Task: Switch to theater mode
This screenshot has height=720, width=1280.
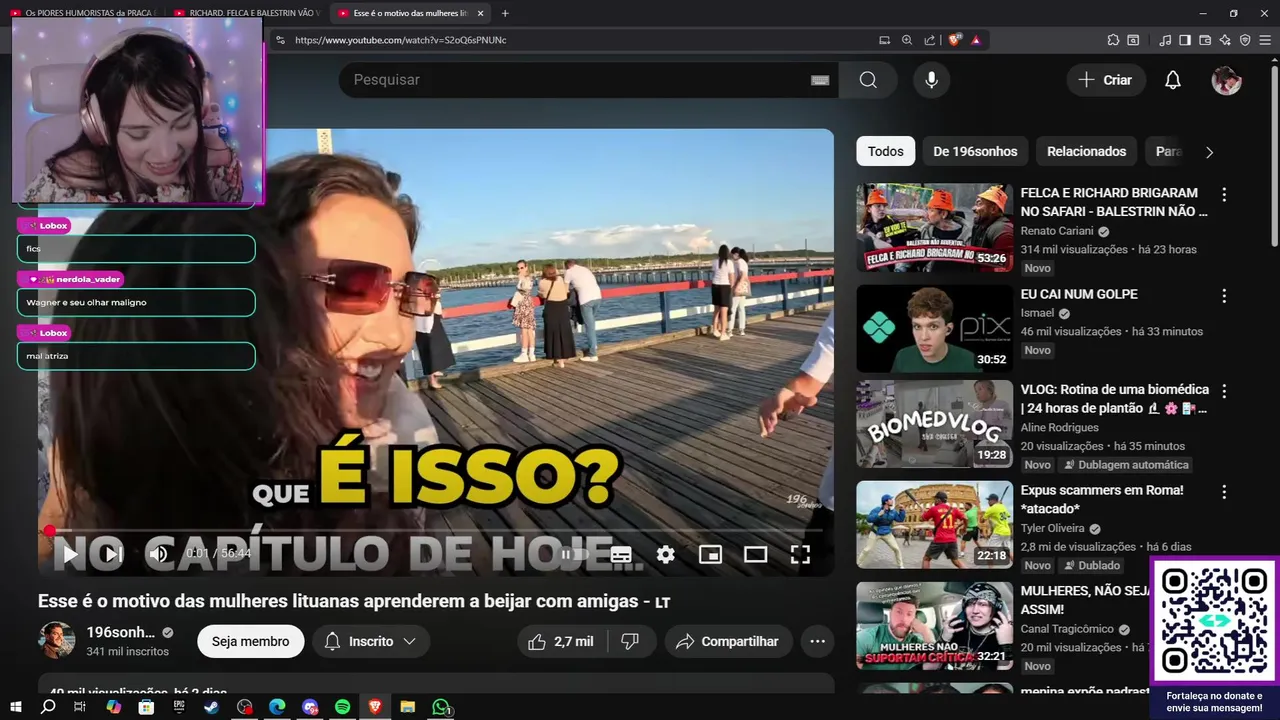Action: click(755, 554)
